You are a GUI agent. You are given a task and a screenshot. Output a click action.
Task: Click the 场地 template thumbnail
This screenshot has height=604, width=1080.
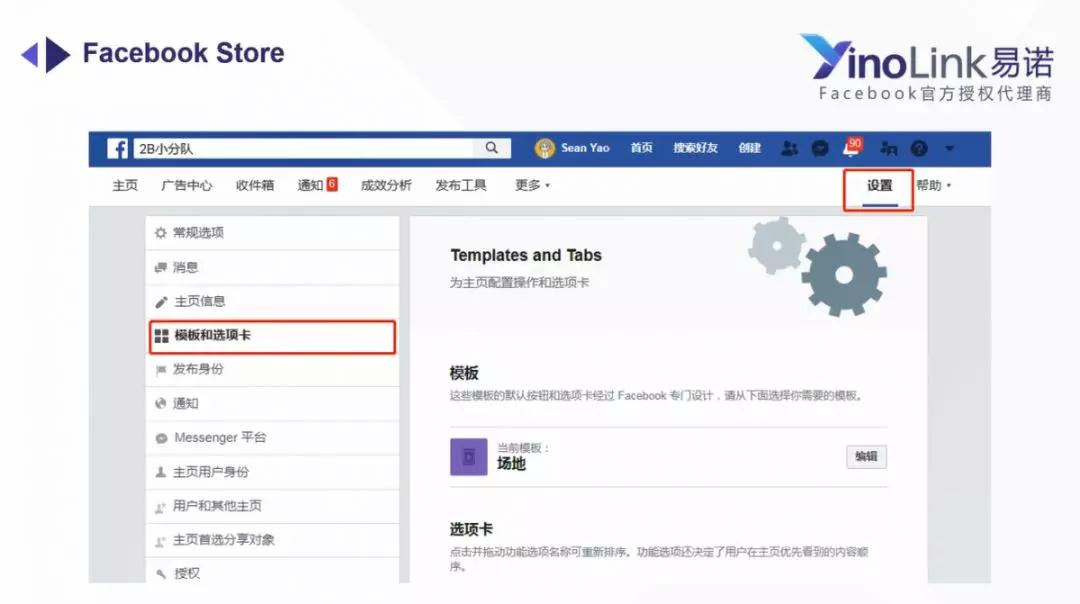[468, 456]
